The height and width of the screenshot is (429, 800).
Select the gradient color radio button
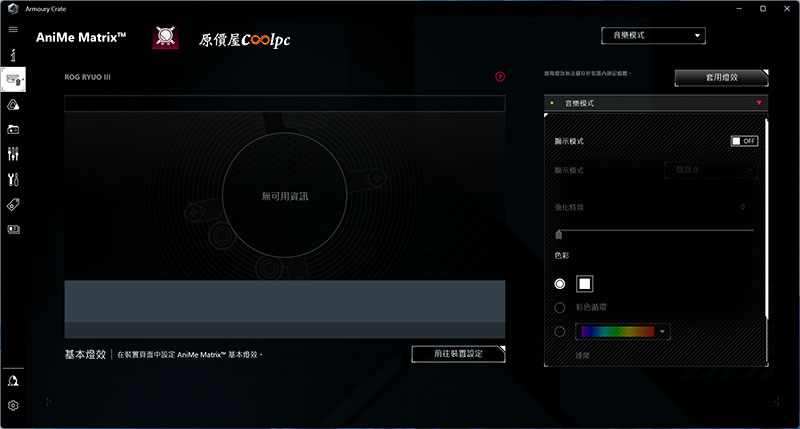tap(560, 332)
